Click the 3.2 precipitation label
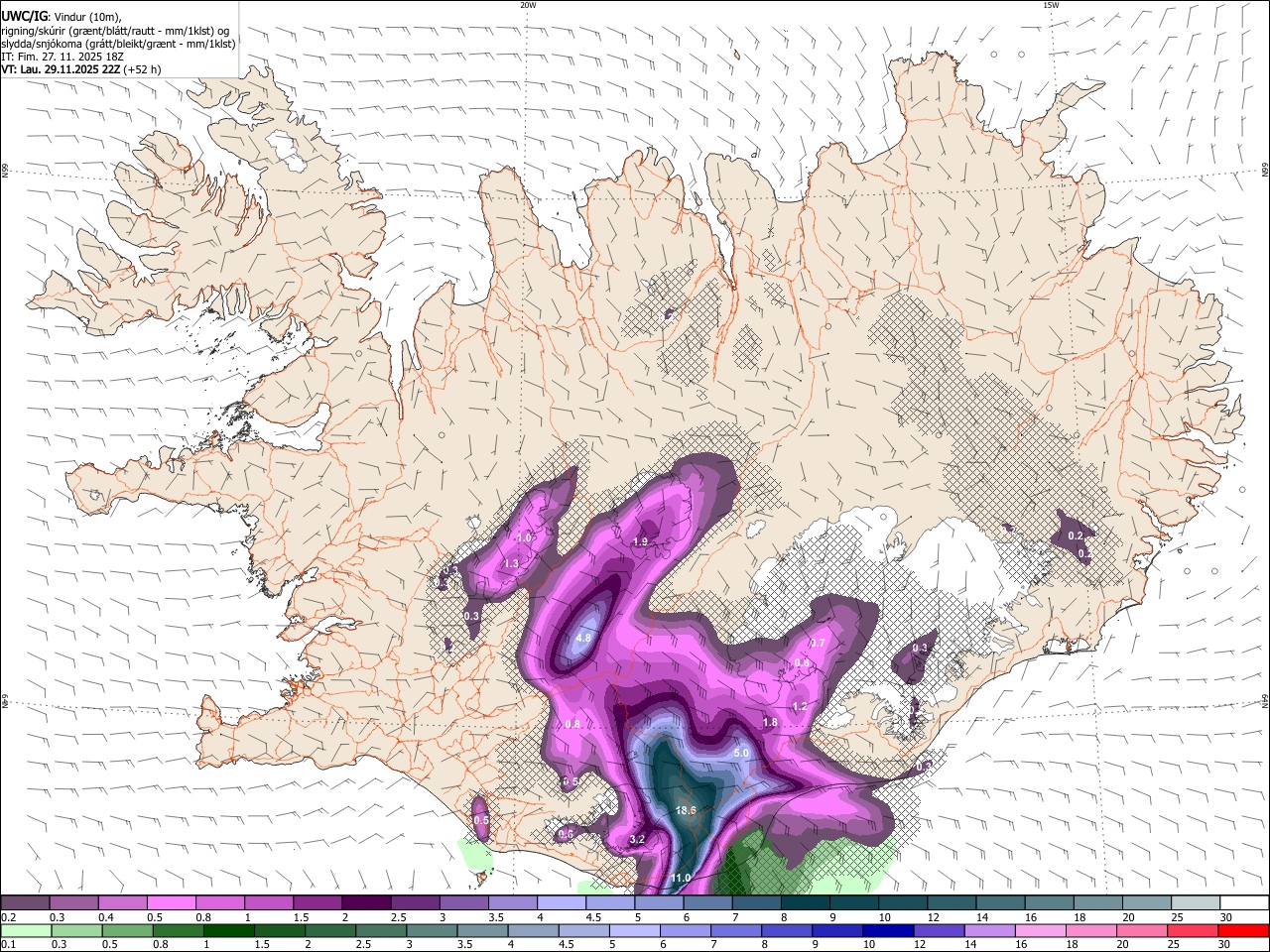 coord(638,840)
